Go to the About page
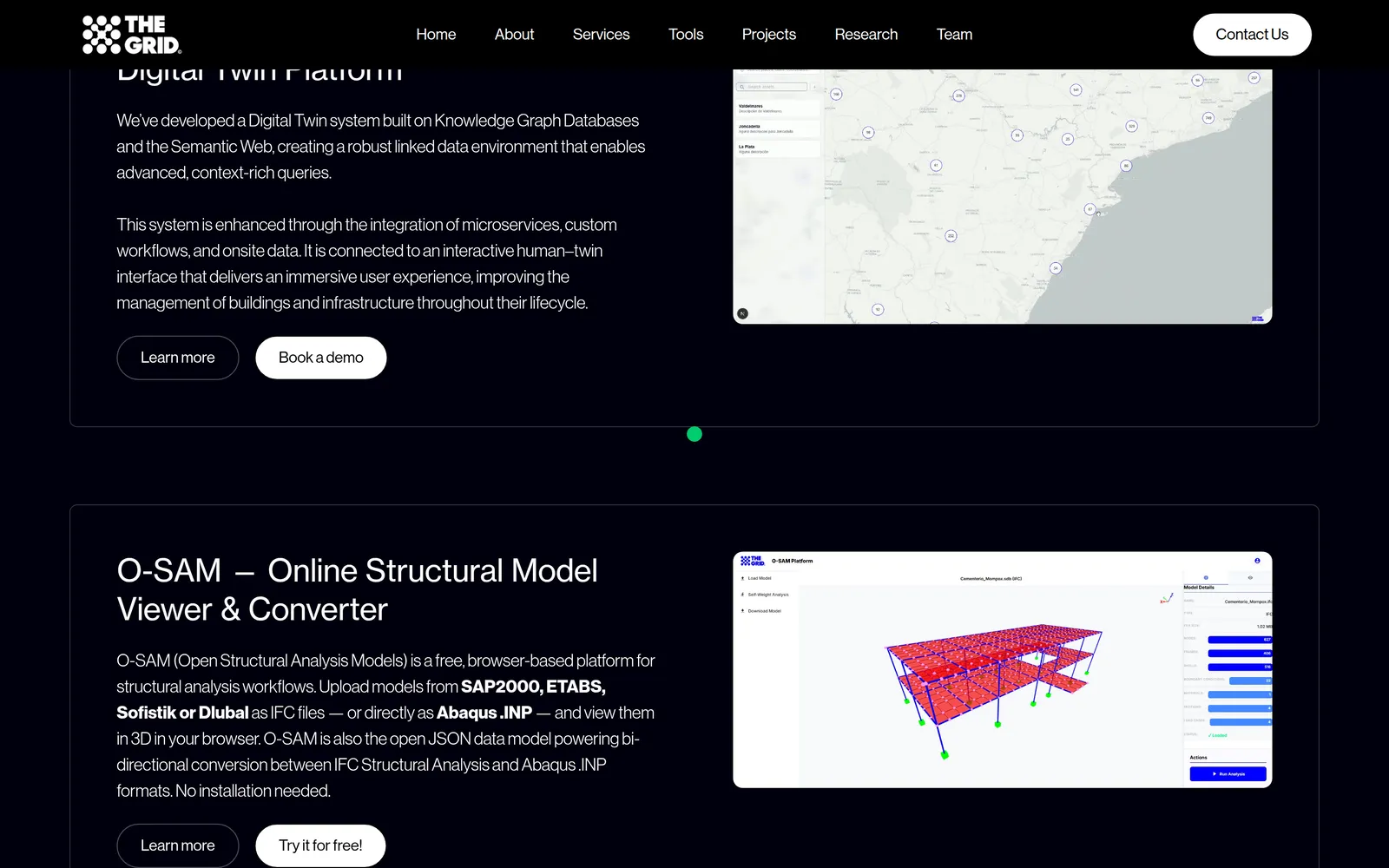 tap(514, 35)
